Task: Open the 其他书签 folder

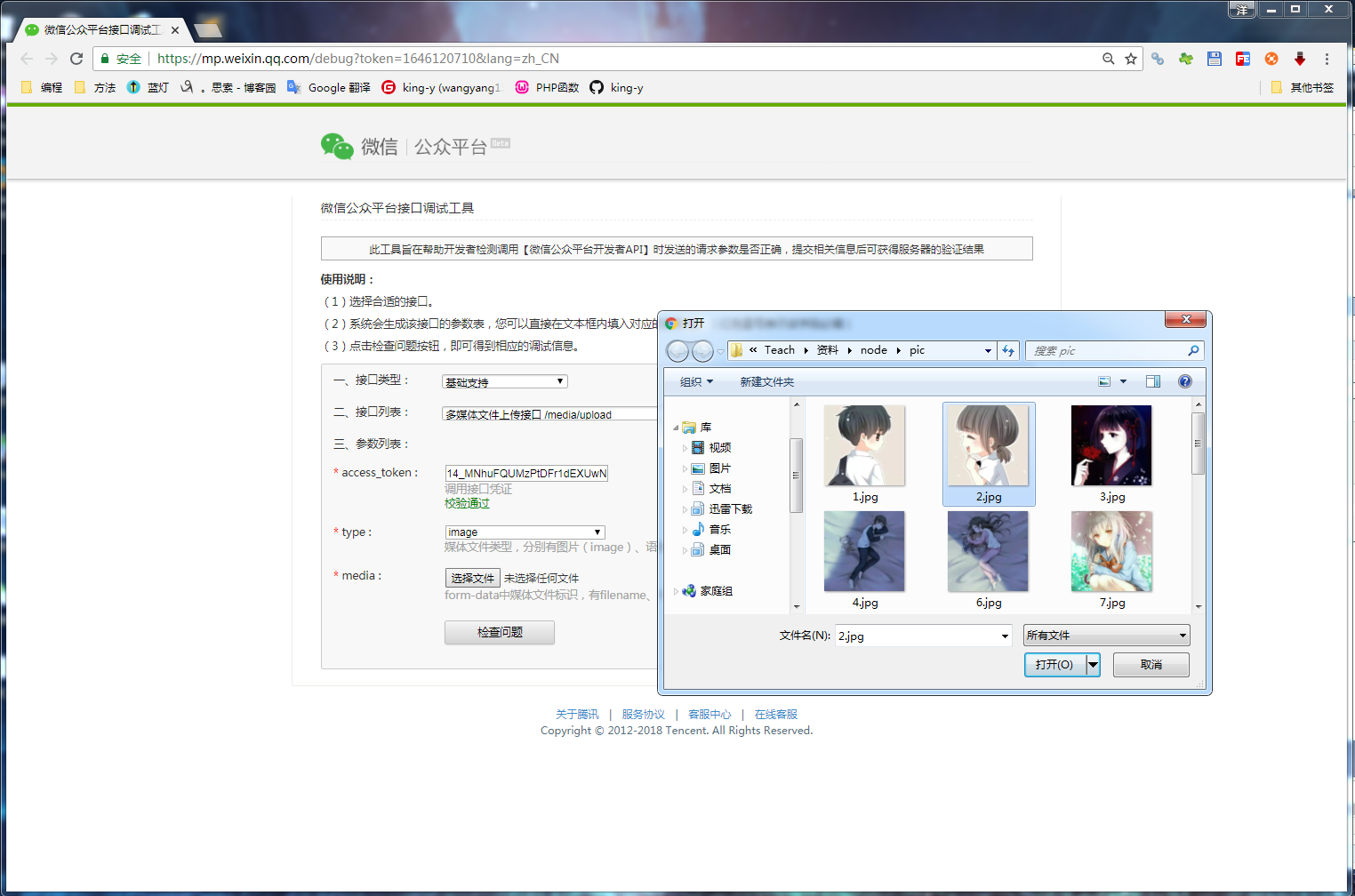Action: tap(1303, 87)
